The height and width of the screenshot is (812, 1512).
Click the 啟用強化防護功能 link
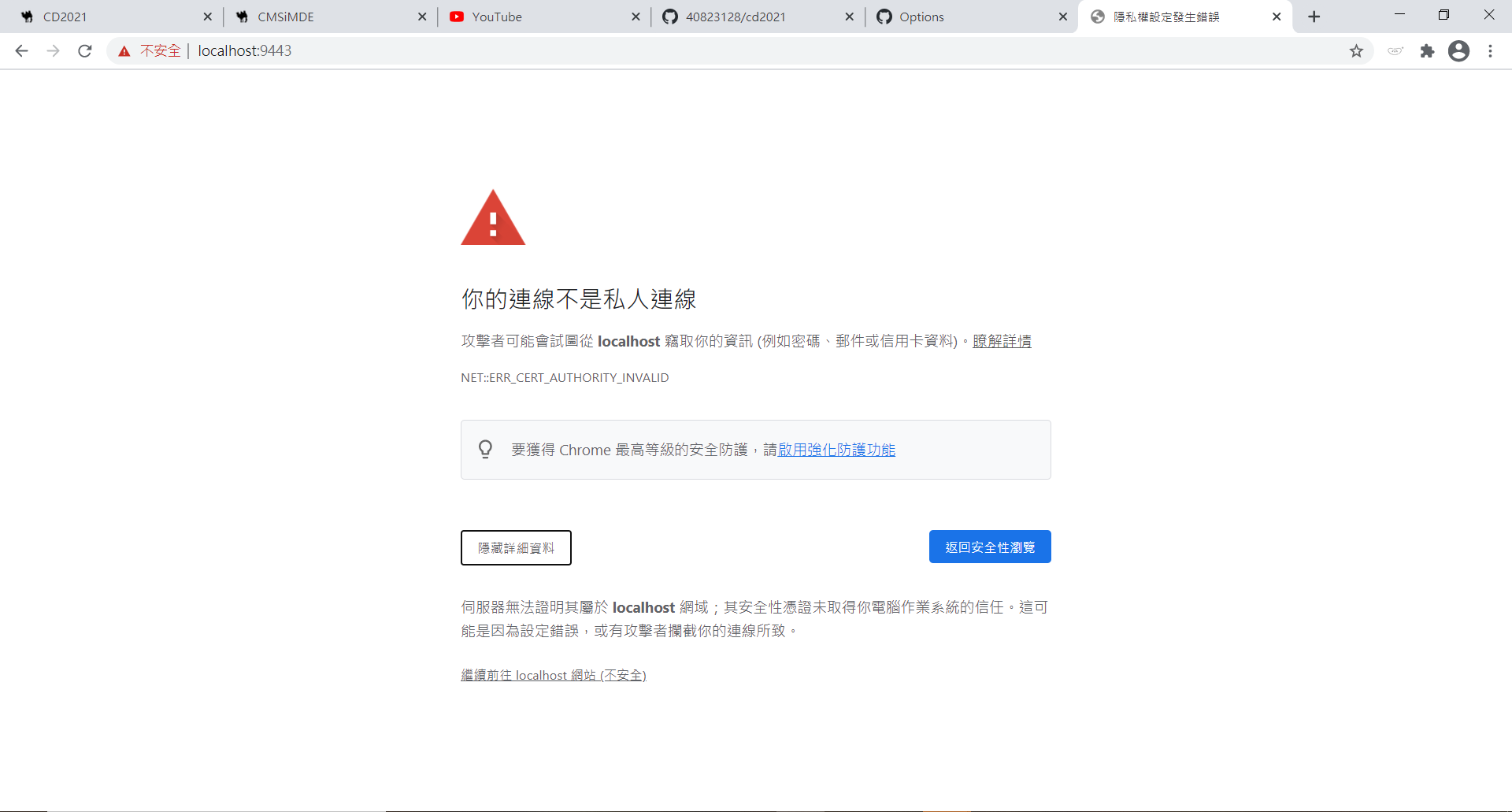point(836,450)
